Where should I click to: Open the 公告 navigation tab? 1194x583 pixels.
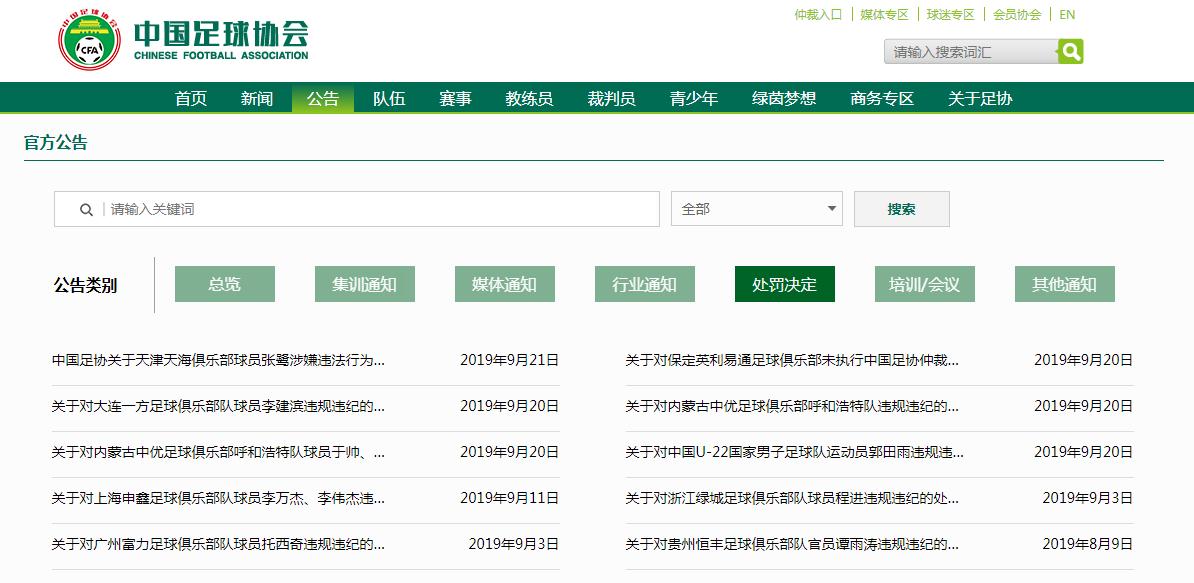click(322, 98)
